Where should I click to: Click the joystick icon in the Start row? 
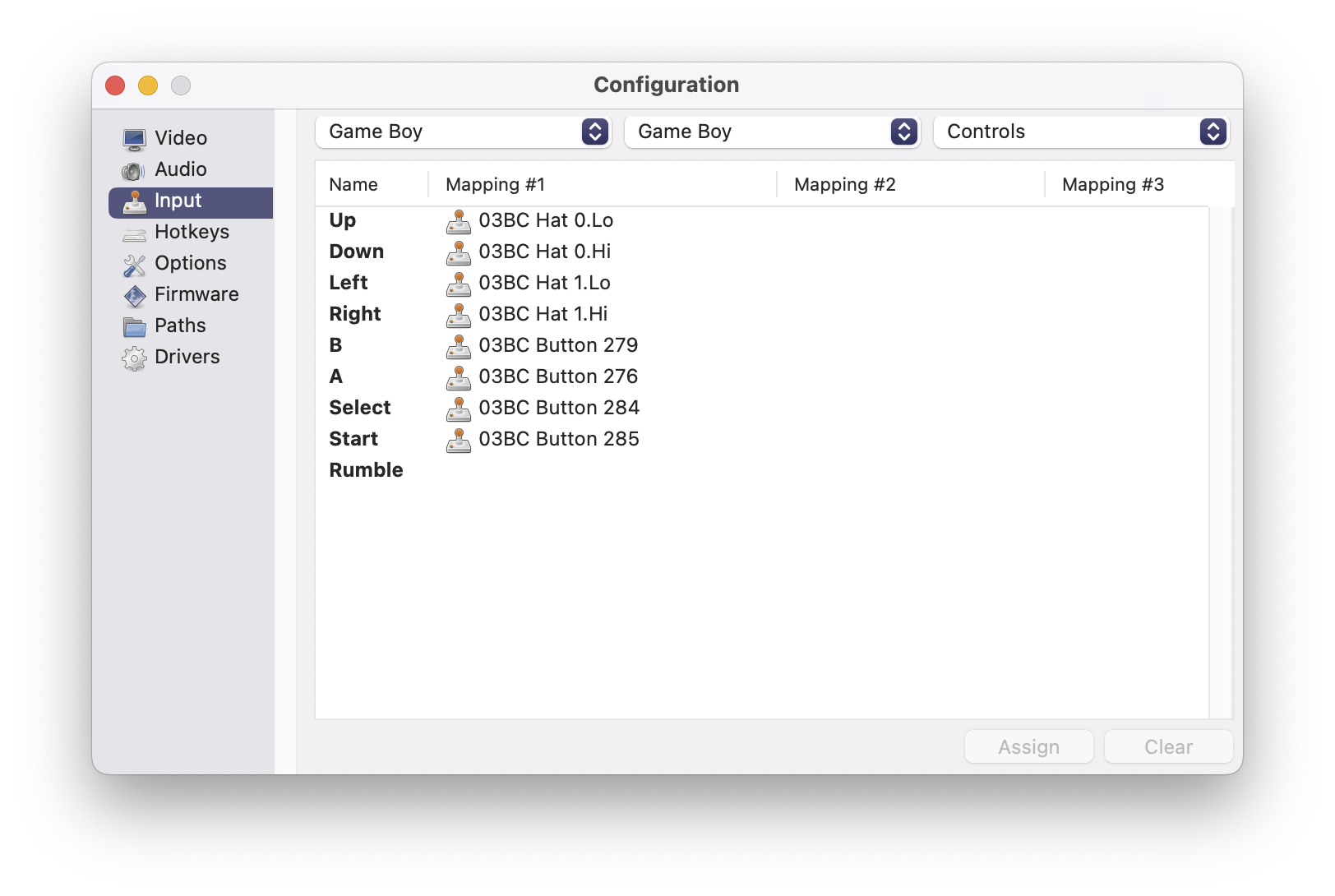(x=459, y=440)
